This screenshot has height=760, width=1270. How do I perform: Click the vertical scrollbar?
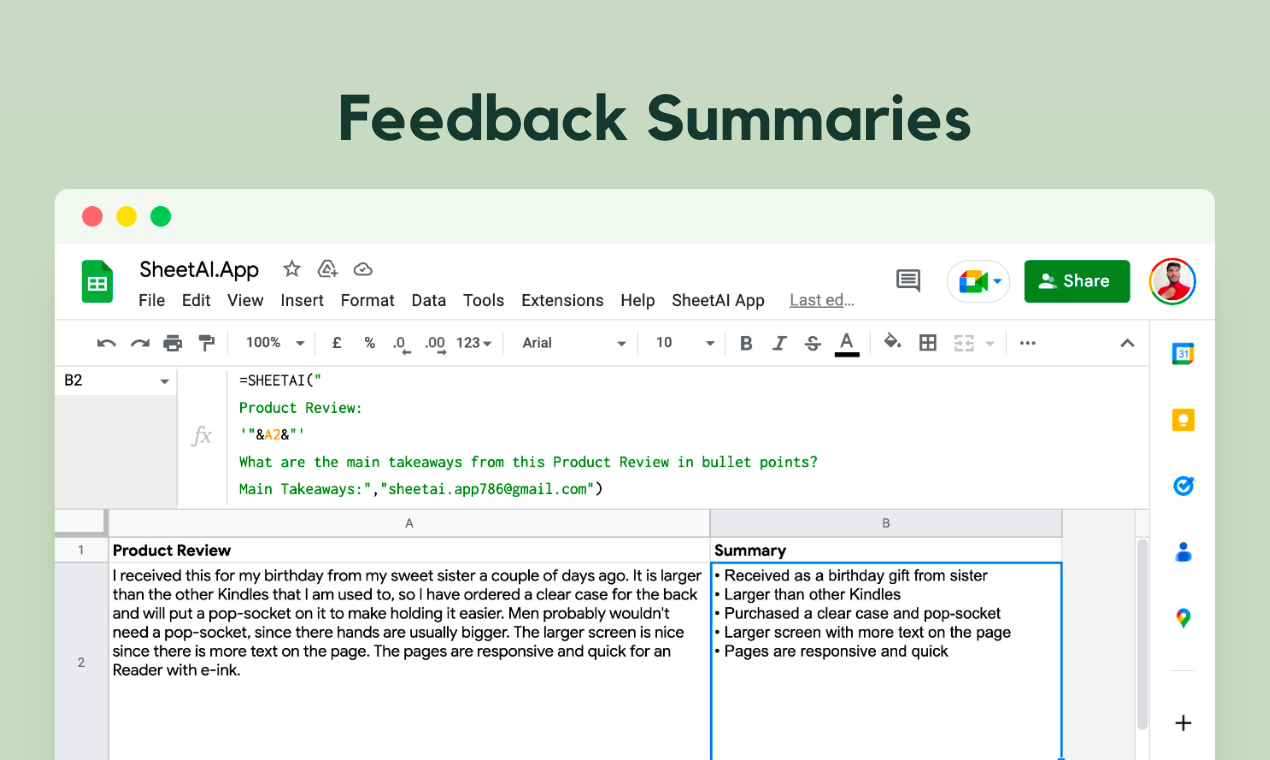(x=1142, y=634)
